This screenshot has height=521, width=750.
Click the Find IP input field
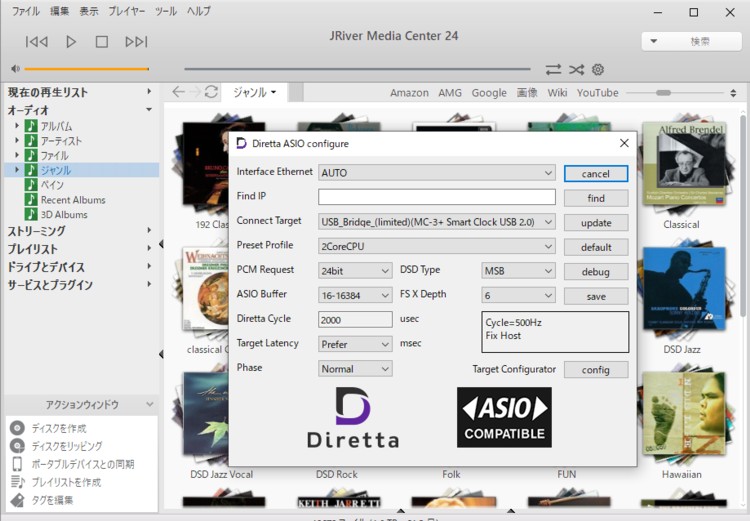437,197
